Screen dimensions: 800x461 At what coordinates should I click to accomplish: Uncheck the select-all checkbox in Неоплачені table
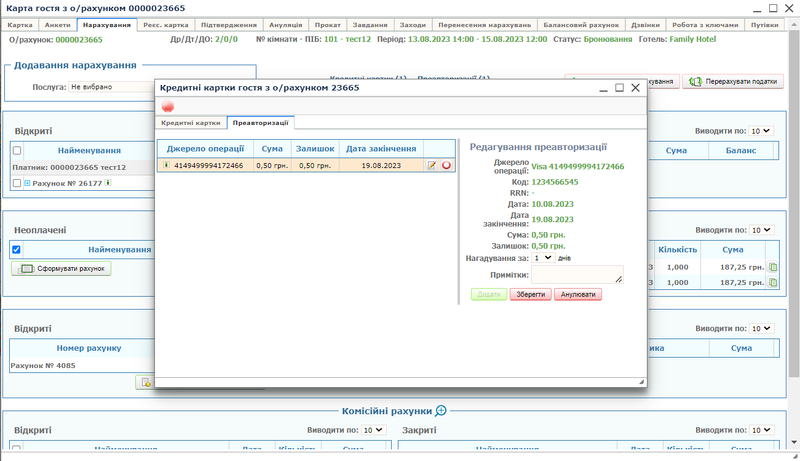(x=16, y=249)
